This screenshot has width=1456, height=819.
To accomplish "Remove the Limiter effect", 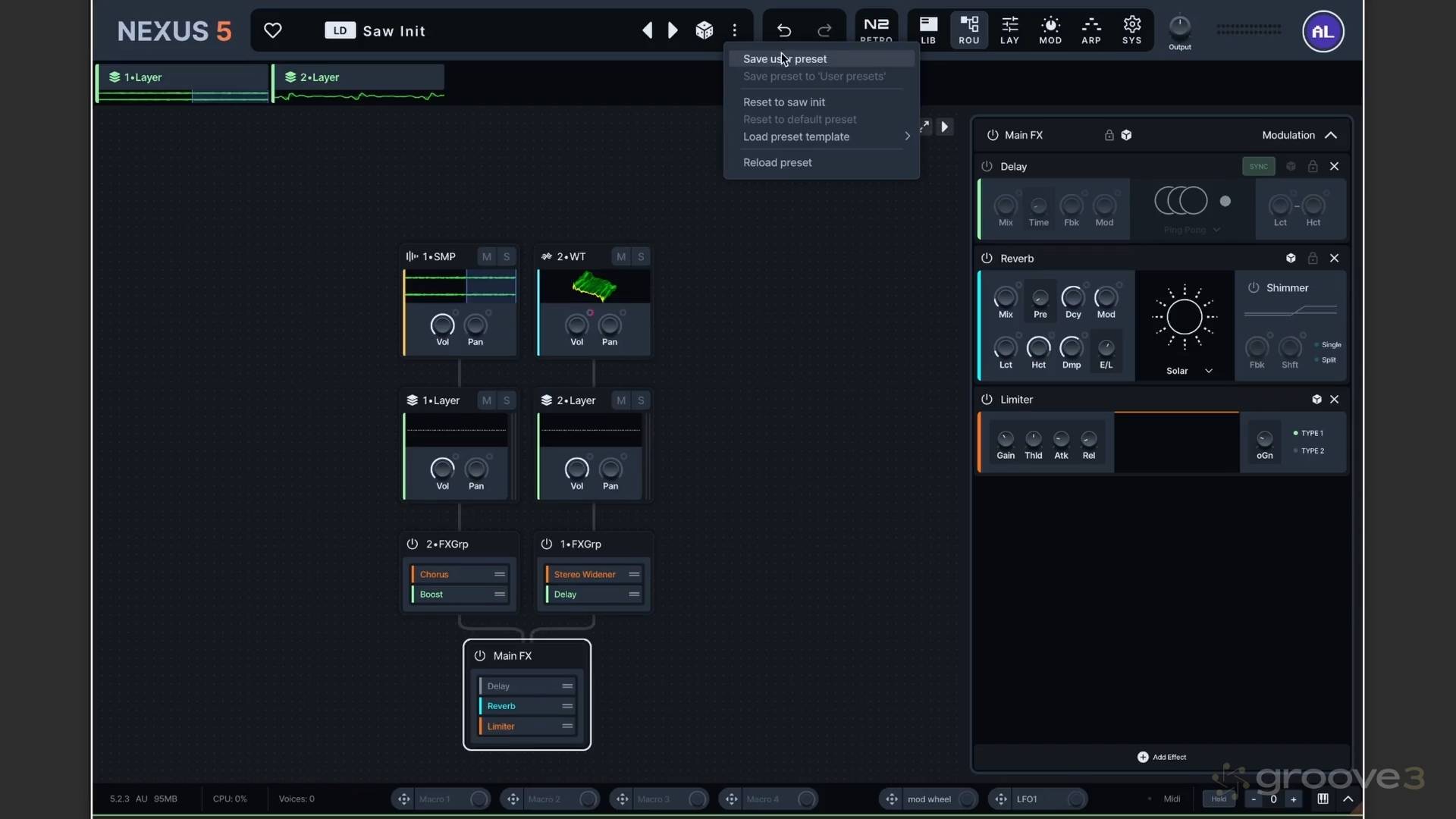I will click(x=1335, y=399).
